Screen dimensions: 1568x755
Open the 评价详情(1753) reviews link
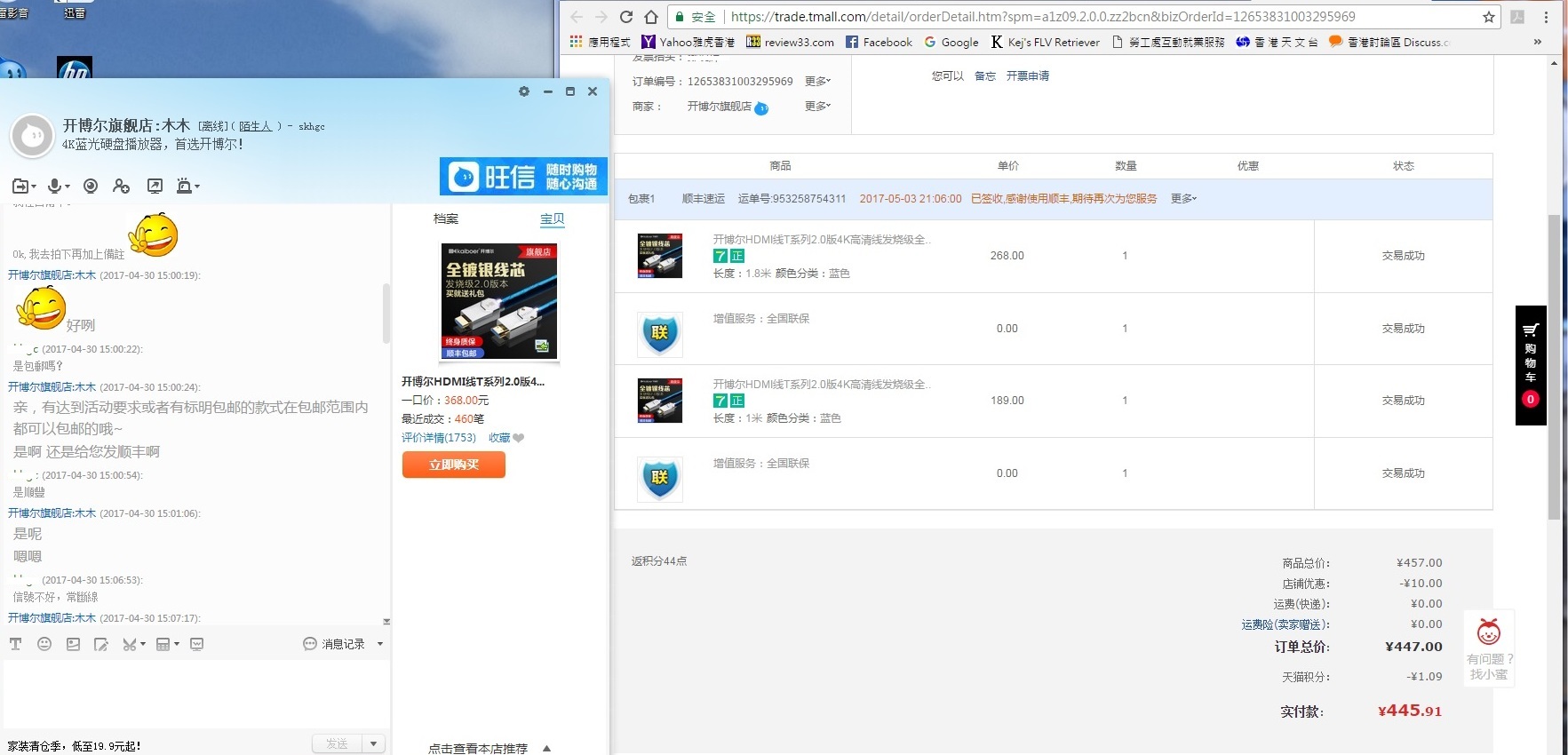pos(439,438)
